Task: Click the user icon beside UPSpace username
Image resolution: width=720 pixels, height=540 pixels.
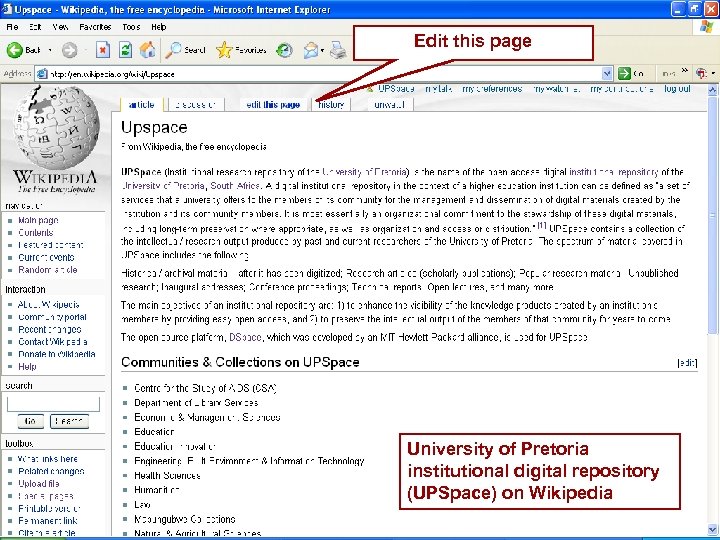Action: [x=370, y=89]
